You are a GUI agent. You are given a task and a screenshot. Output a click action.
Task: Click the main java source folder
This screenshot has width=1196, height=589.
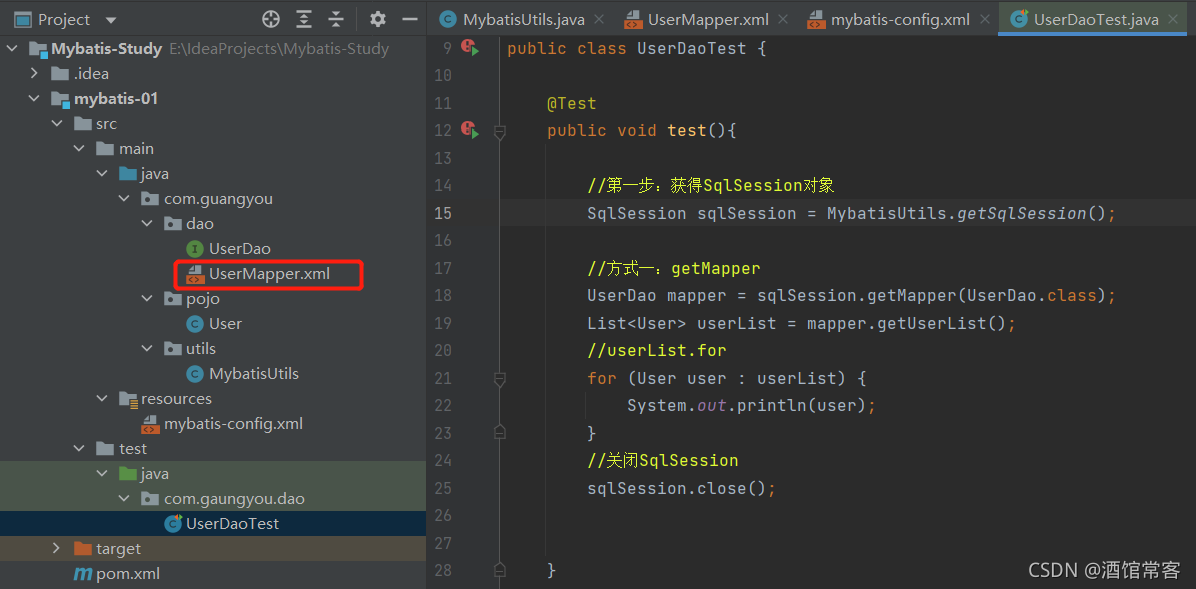127,174
